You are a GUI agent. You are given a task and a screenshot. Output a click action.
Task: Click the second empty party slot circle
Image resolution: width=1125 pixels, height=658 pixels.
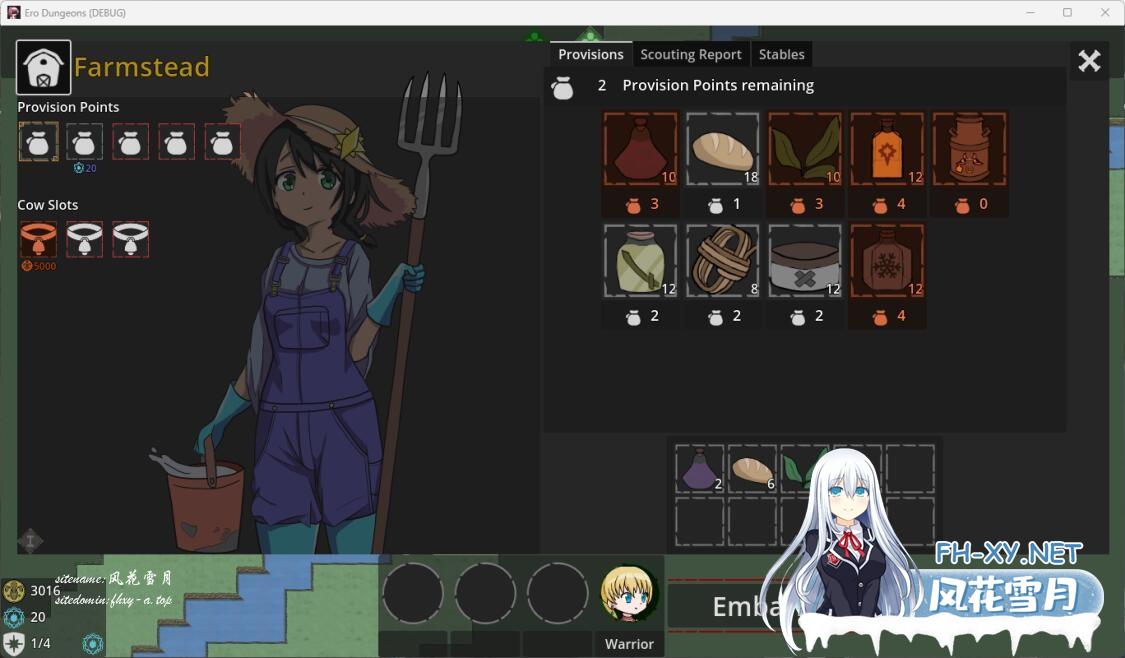click(485, 593)
